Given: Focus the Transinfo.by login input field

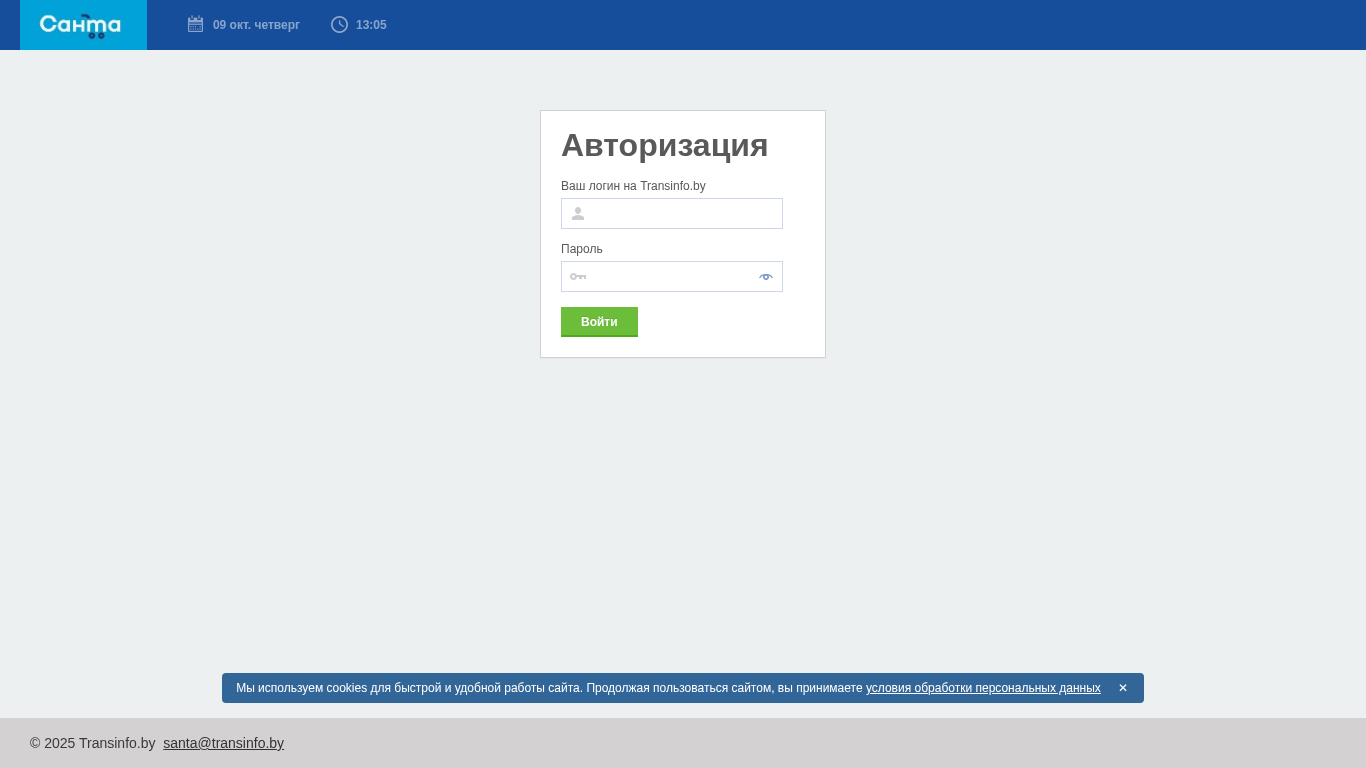Looking at the screenshot, I should [672, 214].
